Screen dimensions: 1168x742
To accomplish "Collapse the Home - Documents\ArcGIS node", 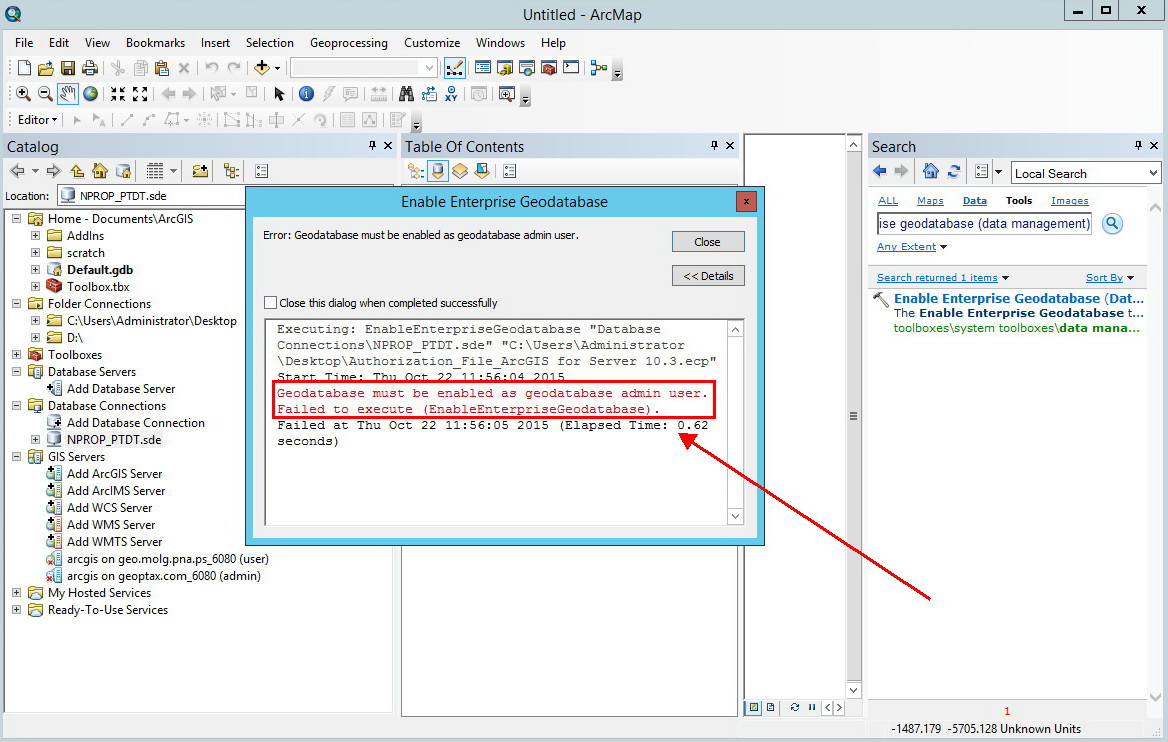I will point(16,218).
